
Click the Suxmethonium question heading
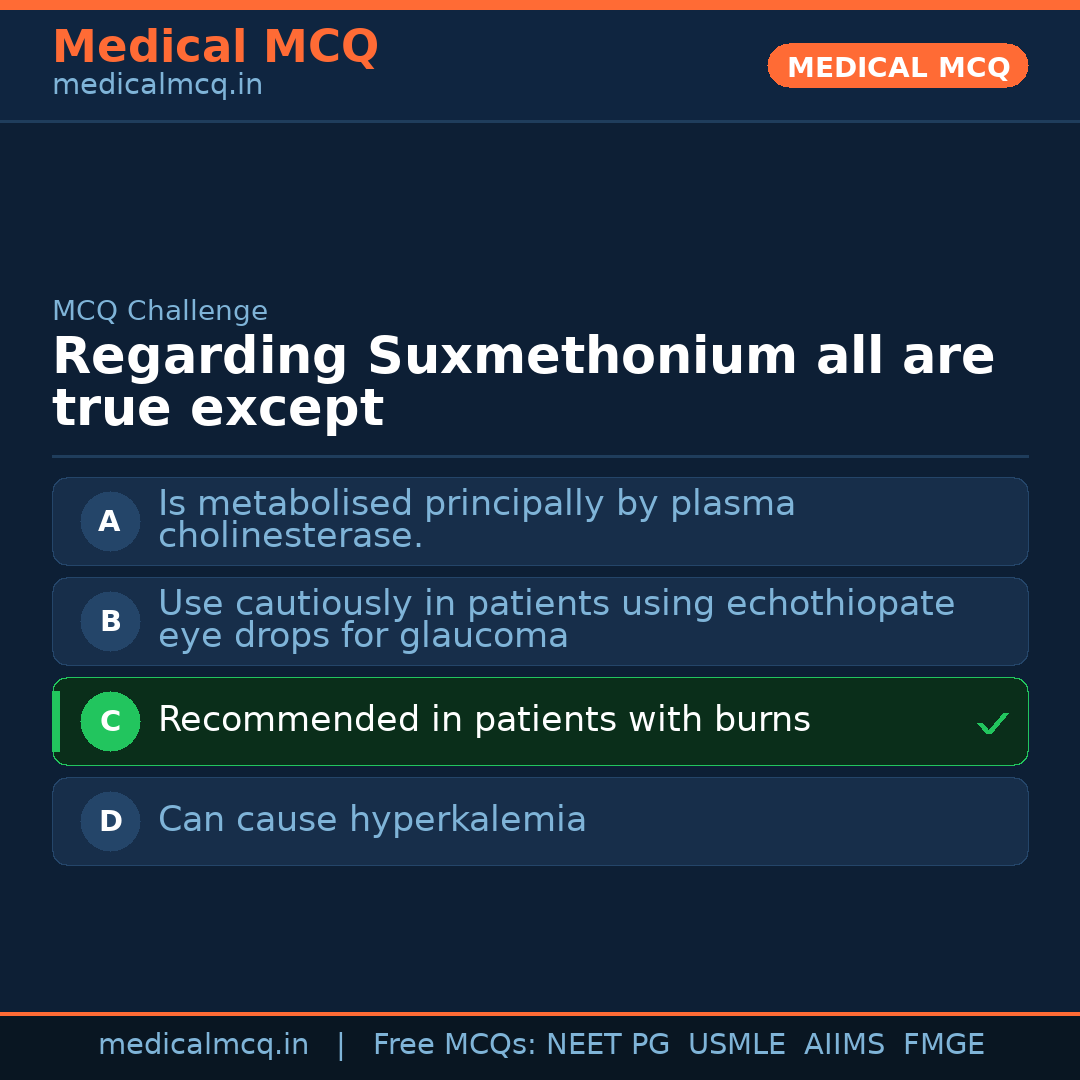tap(523, 382)
